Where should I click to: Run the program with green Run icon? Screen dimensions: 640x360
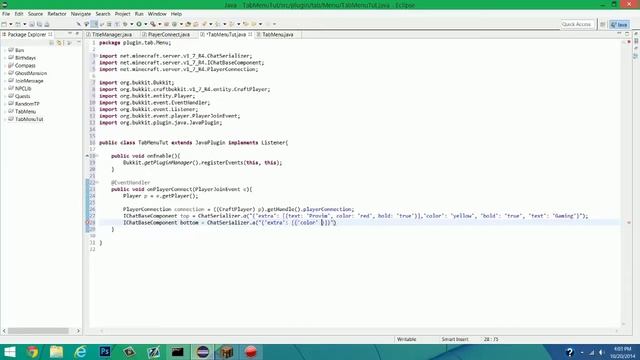(x=139, y=24)
